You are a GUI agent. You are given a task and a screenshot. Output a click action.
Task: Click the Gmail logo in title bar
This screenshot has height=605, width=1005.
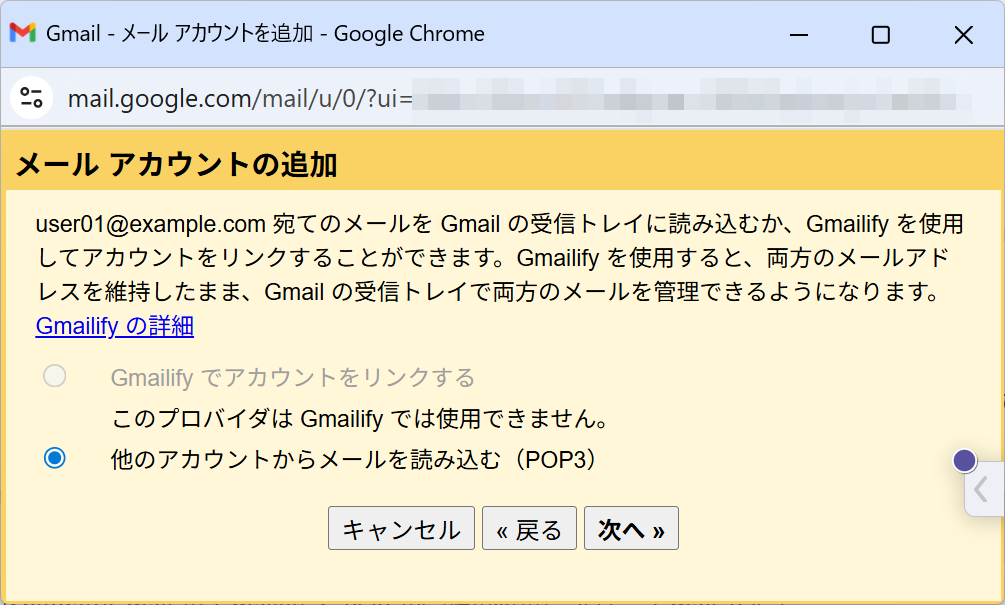pos(22,33)
